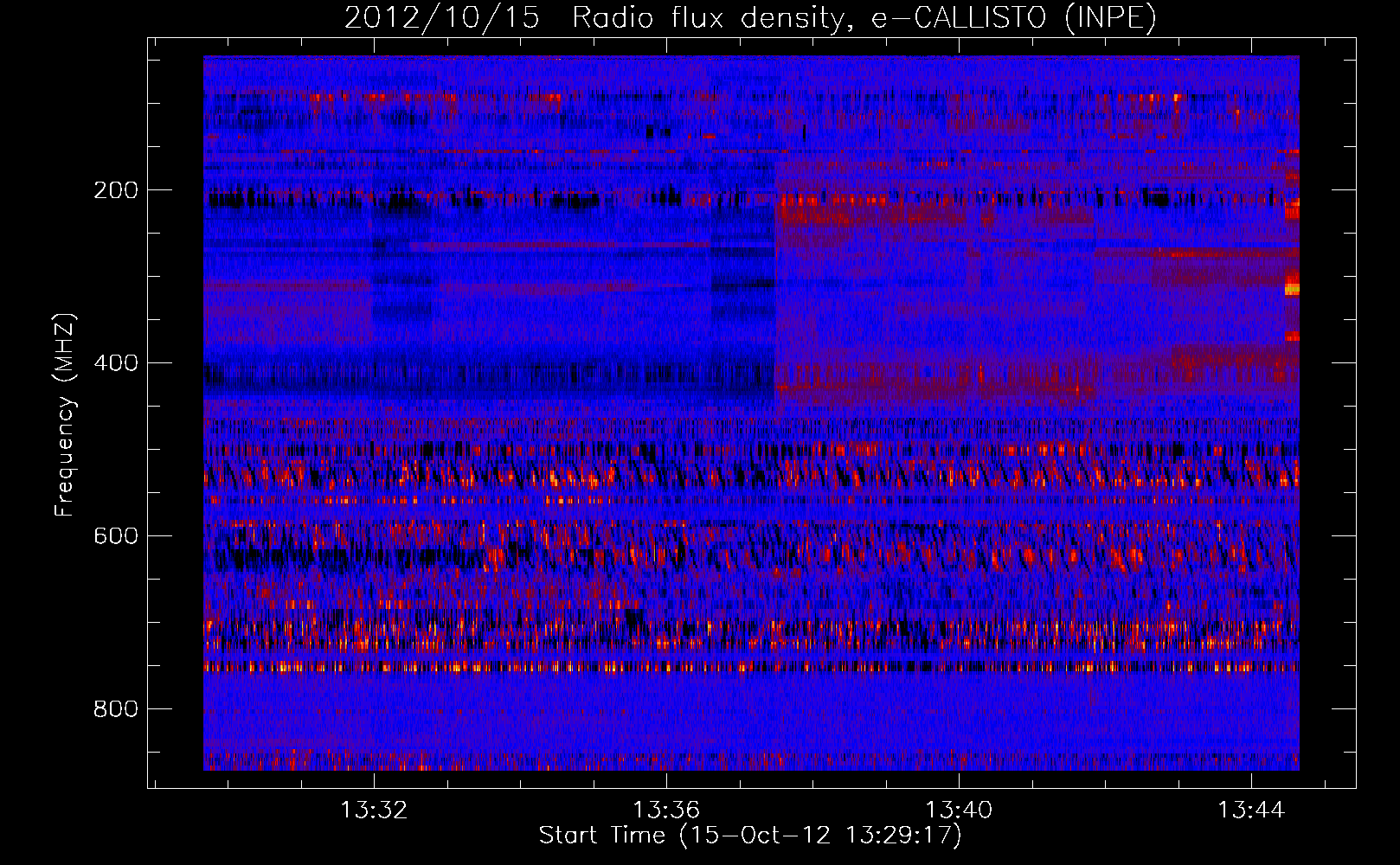Viewport: 1400px width, 865px height.
Task: Click the 13:36 time tick label
Action: 666,810
